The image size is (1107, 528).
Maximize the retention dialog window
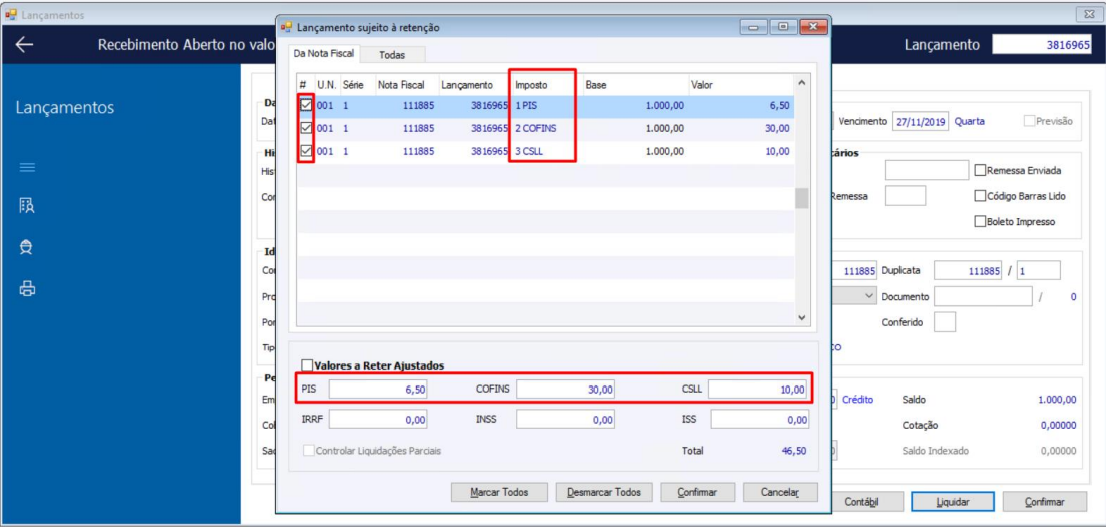point(783,28)
